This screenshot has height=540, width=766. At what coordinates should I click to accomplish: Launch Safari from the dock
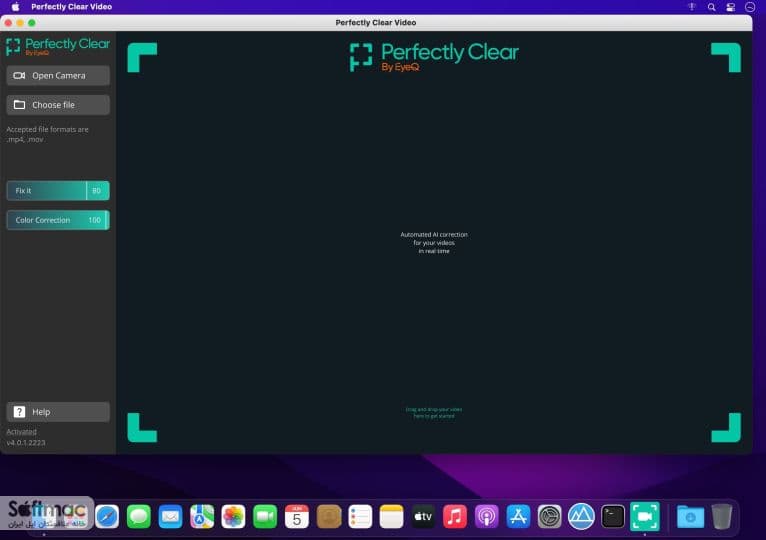tap(107, 517)
